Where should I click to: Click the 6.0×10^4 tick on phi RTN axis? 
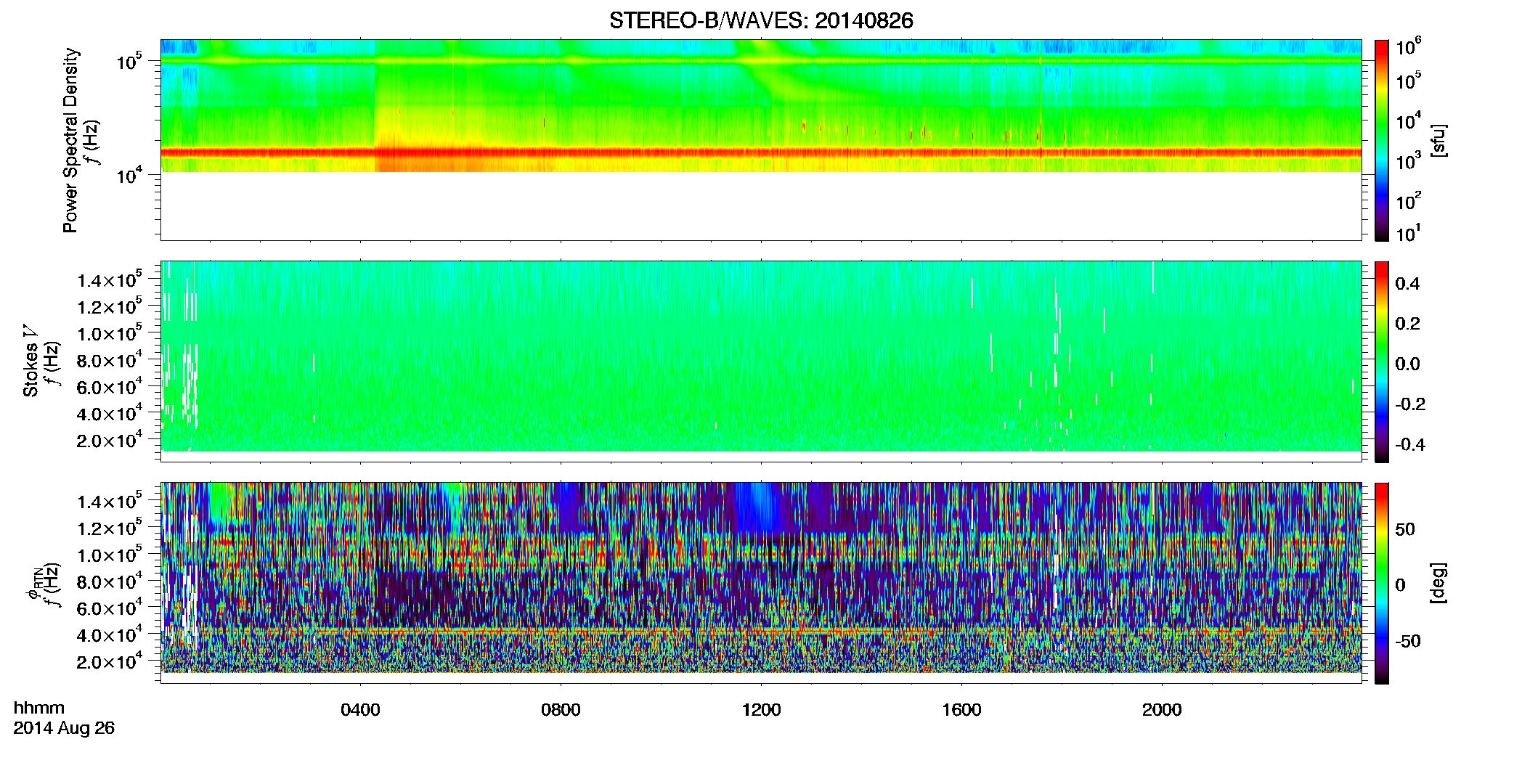tap(110, 608)
